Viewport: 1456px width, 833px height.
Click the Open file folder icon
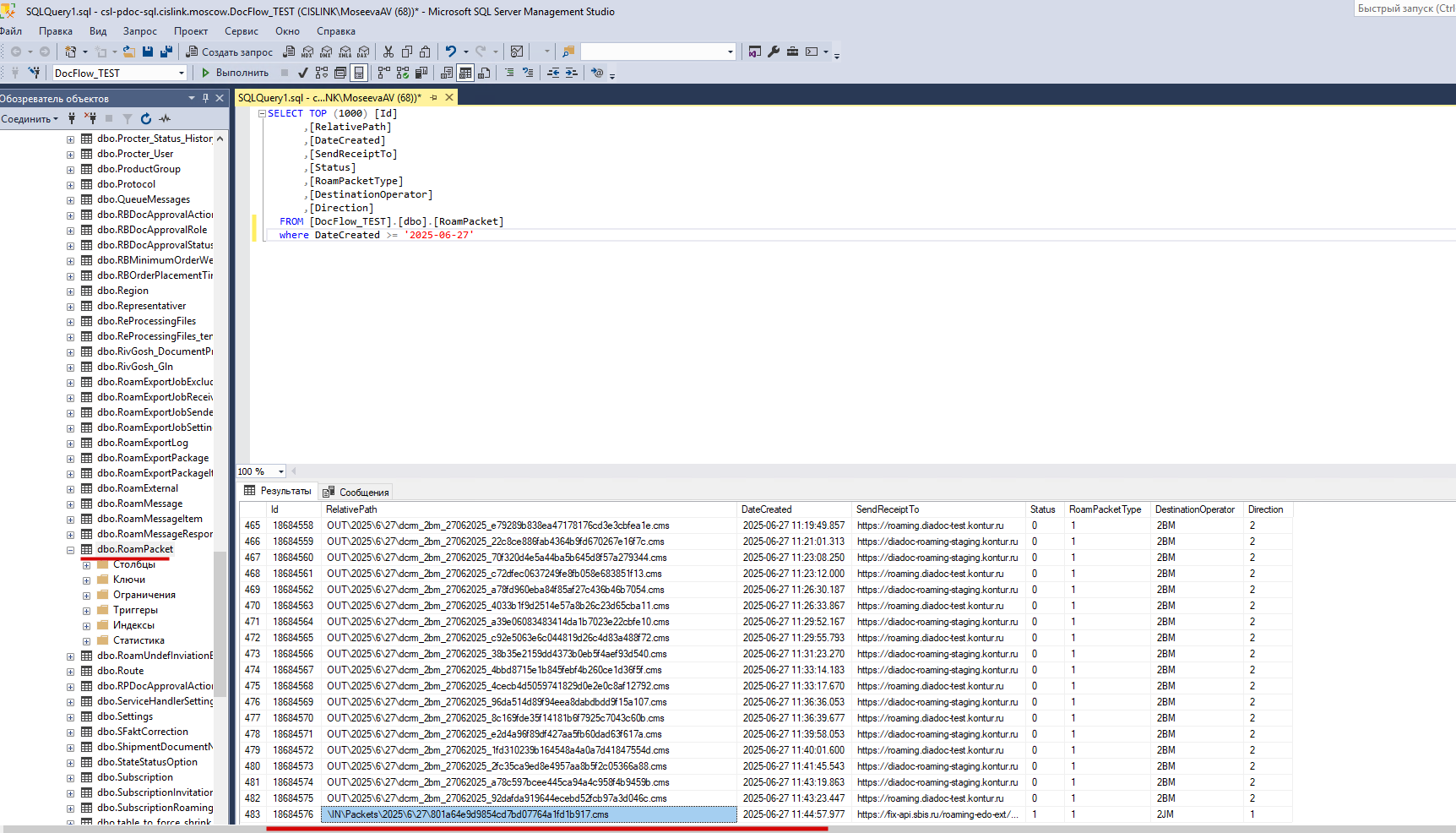click(128, 52)
